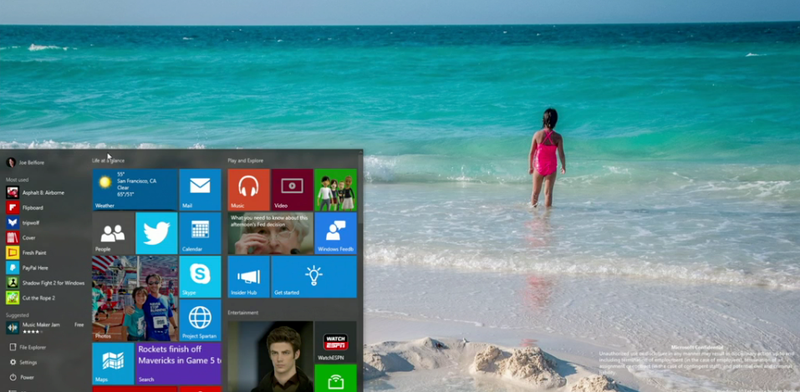This screenshot has height=392, width=800.
Task: Open the Photos live tile
Action: point(135,298)
